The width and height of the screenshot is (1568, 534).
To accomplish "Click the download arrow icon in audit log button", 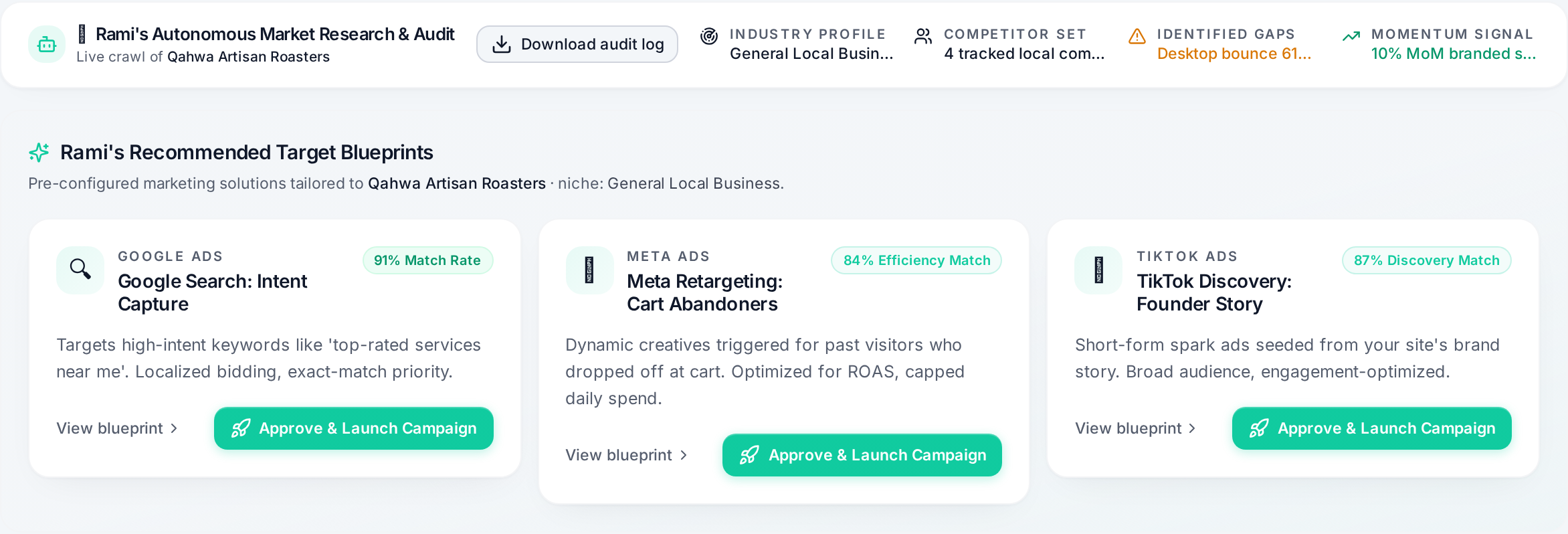I will point(502,44).
